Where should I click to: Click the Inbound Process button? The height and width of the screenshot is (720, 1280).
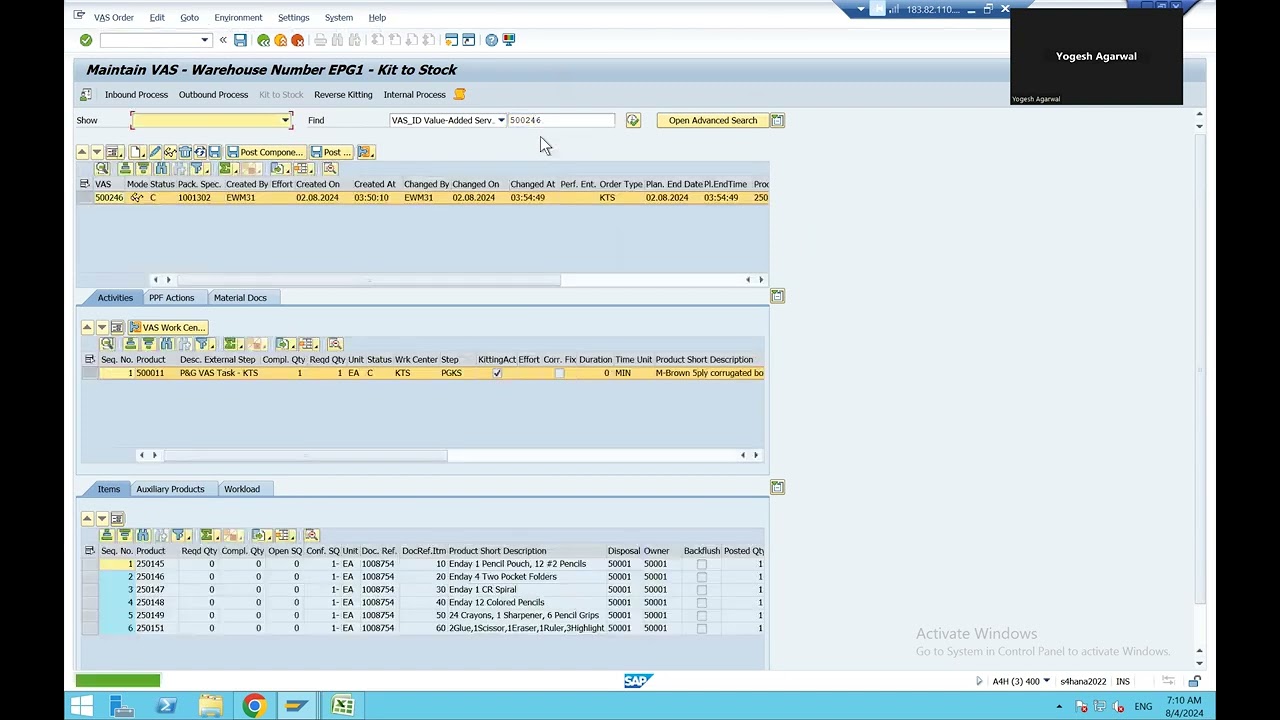click(x=136, y=95)
